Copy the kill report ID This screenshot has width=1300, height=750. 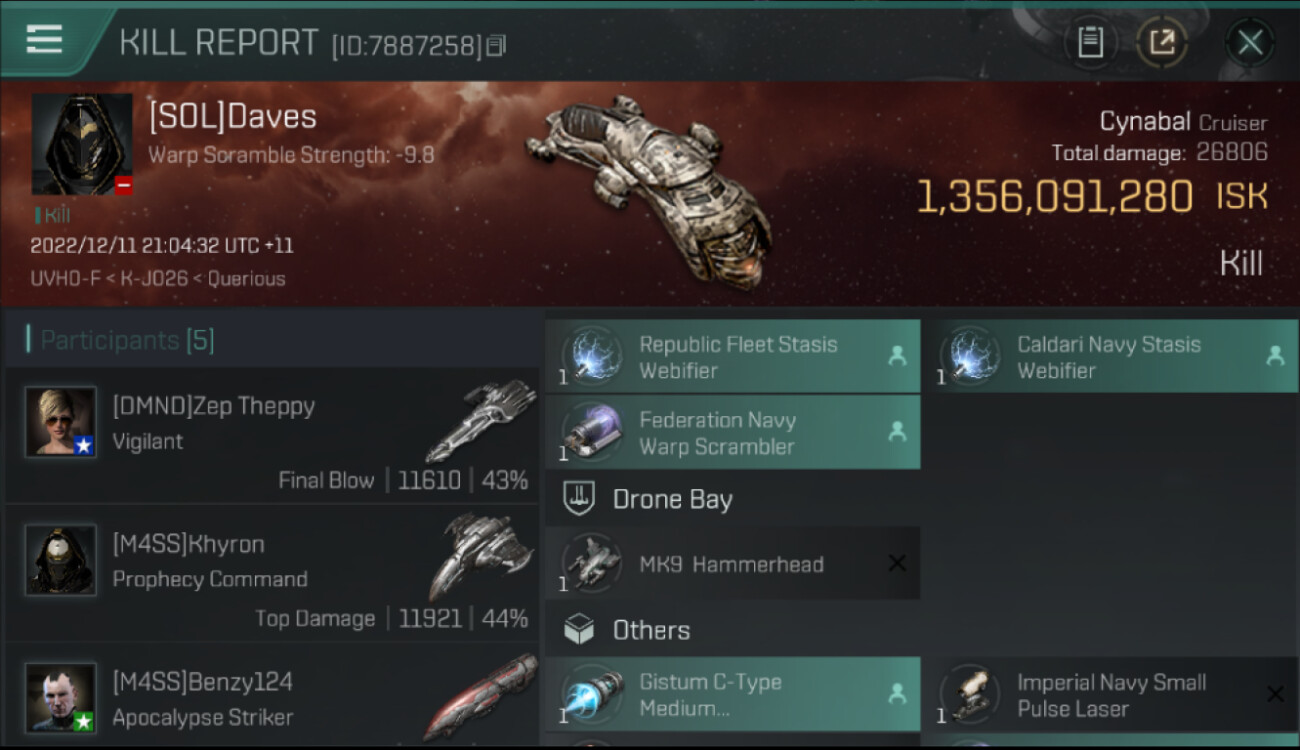496,45
